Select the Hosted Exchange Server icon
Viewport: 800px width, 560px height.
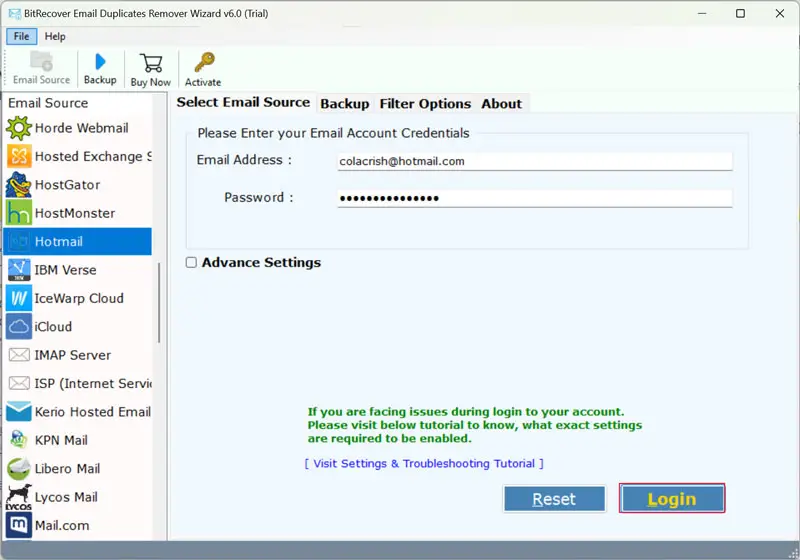(x=19, y=156)
